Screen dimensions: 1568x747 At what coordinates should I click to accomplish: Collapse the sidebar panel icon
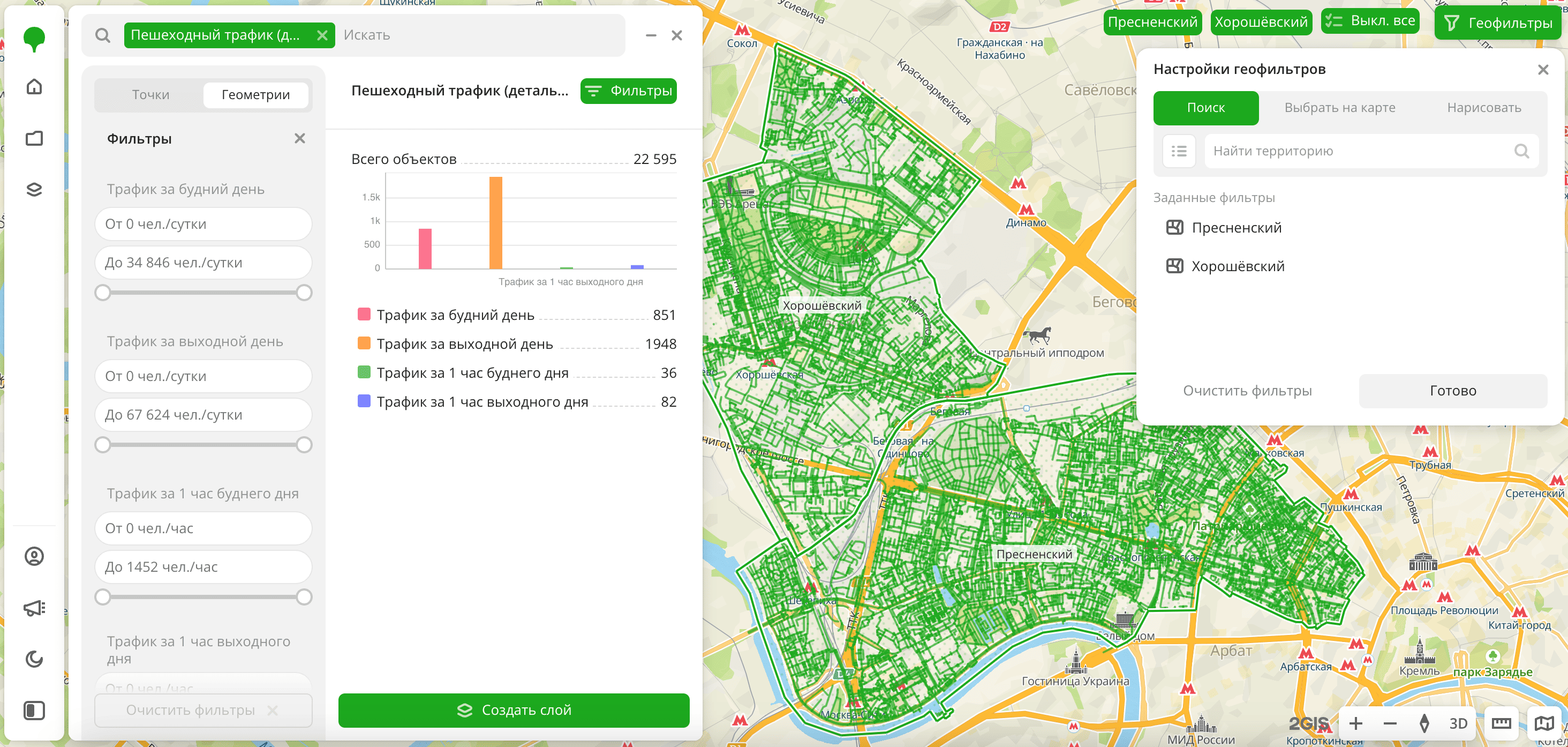(34, 711)
